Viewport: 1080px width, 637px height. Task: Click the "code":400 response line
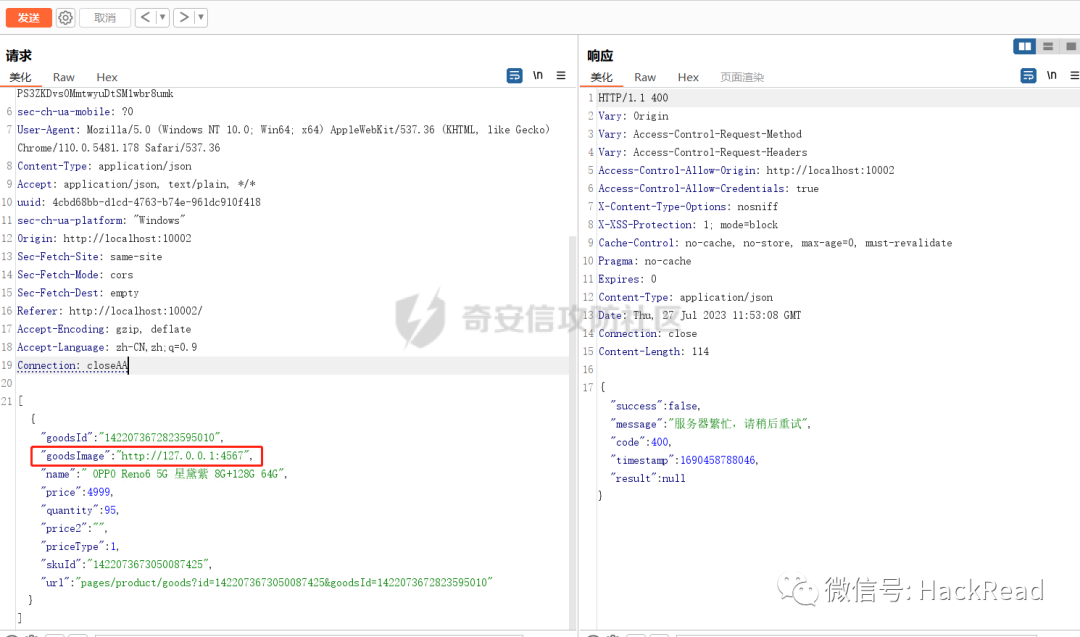point(641,442)
